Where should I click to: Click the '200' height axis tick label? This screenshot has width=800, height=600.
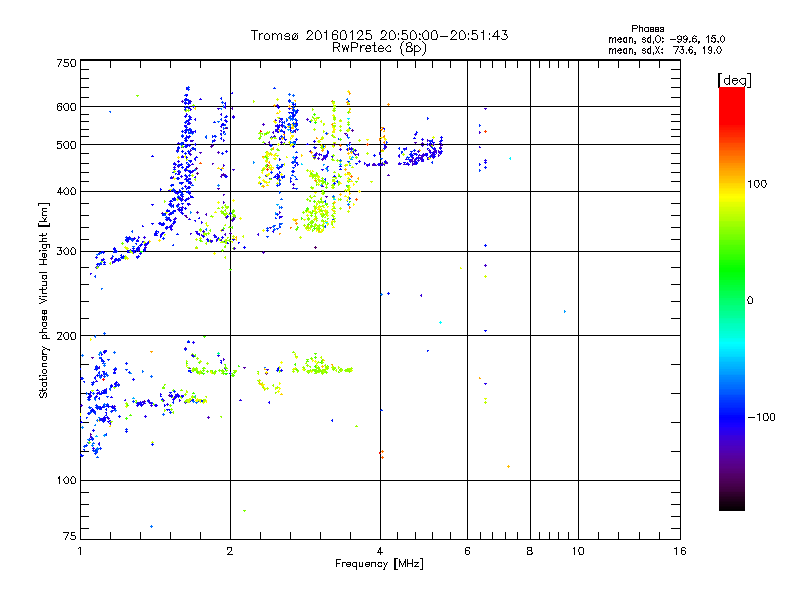click(66, 336)
